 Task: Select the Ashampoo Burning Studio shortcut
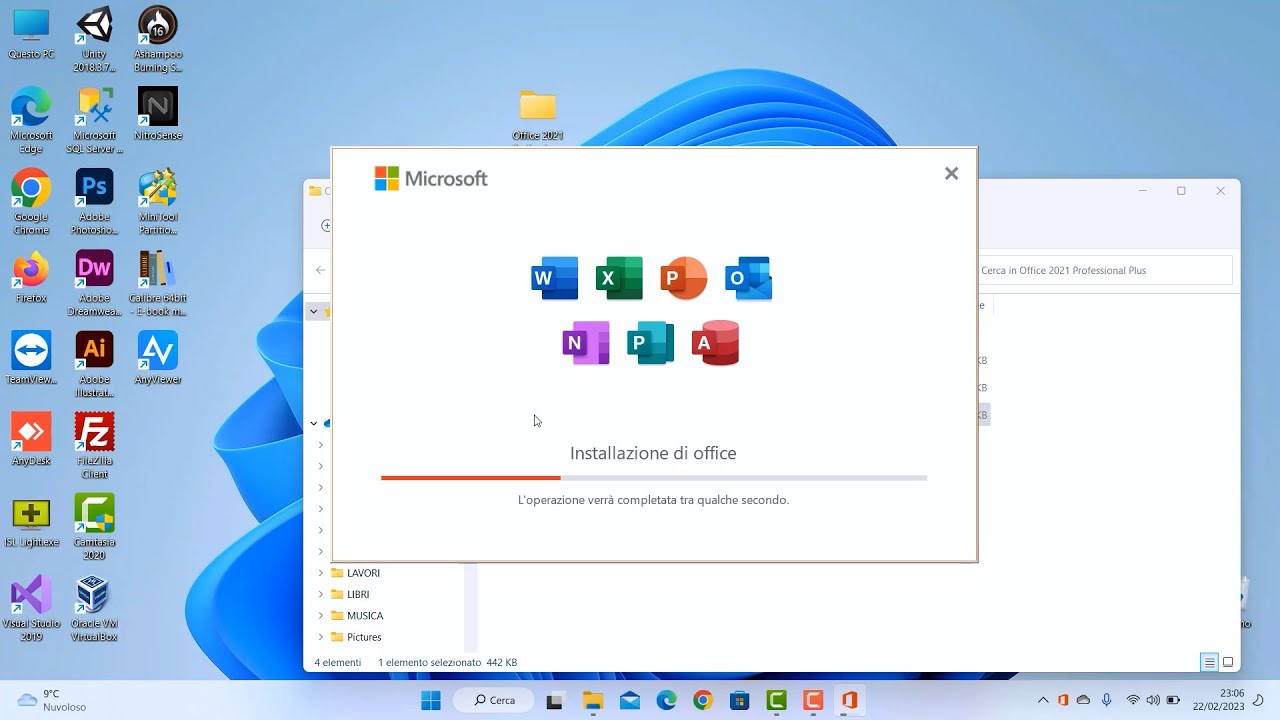coord(157,40)
